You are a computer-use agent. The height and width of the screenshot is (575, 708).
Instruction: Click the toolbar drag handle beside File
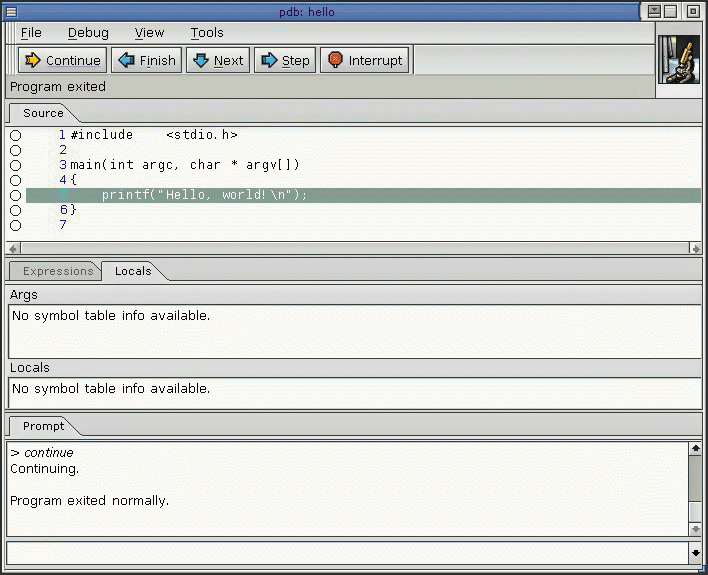(10, 33)
